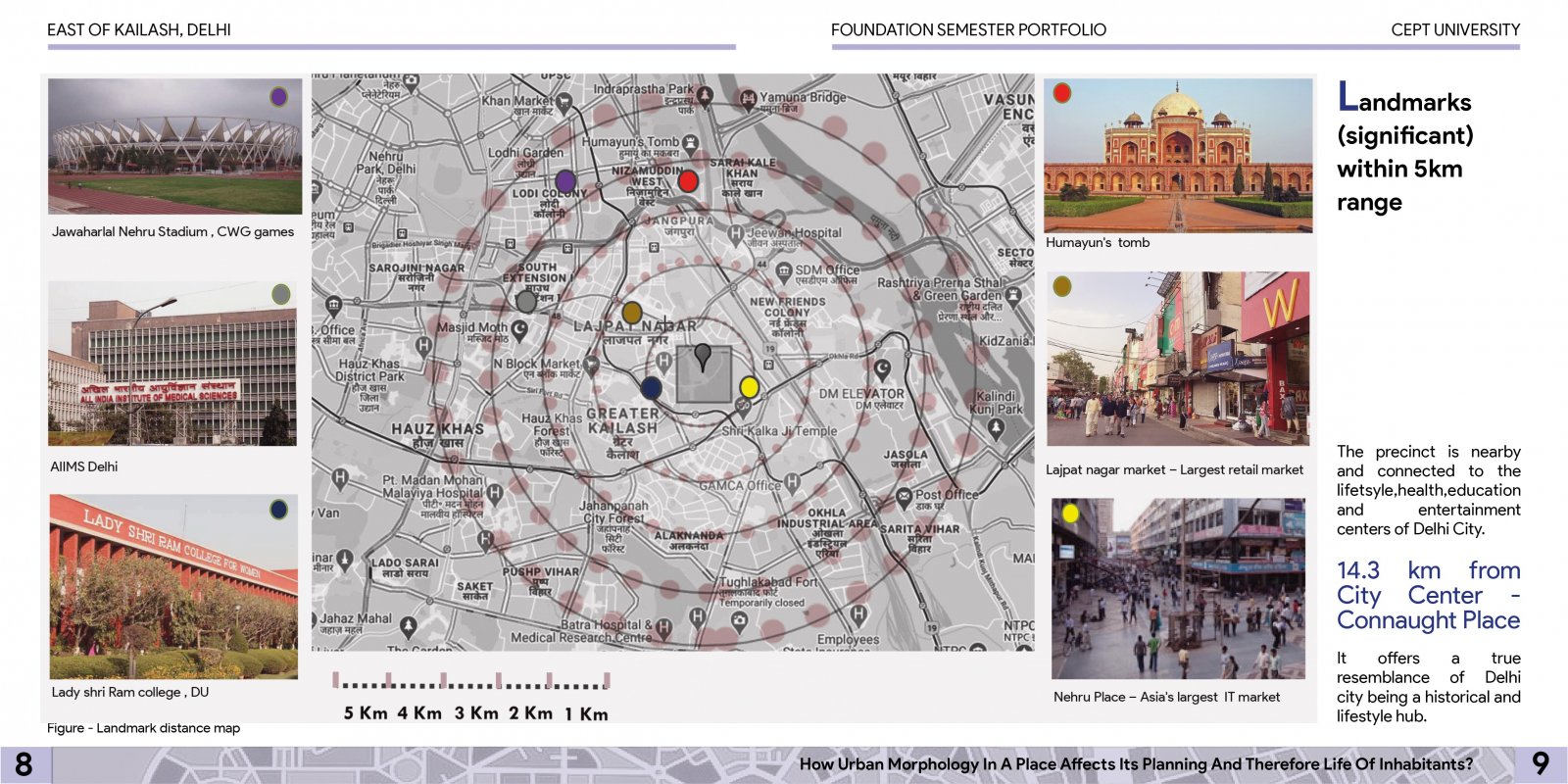The width and height of the screenshot is (1568, 784).
Task: Click the '4 Km' scale label
Action: click(x=419, y=713)
